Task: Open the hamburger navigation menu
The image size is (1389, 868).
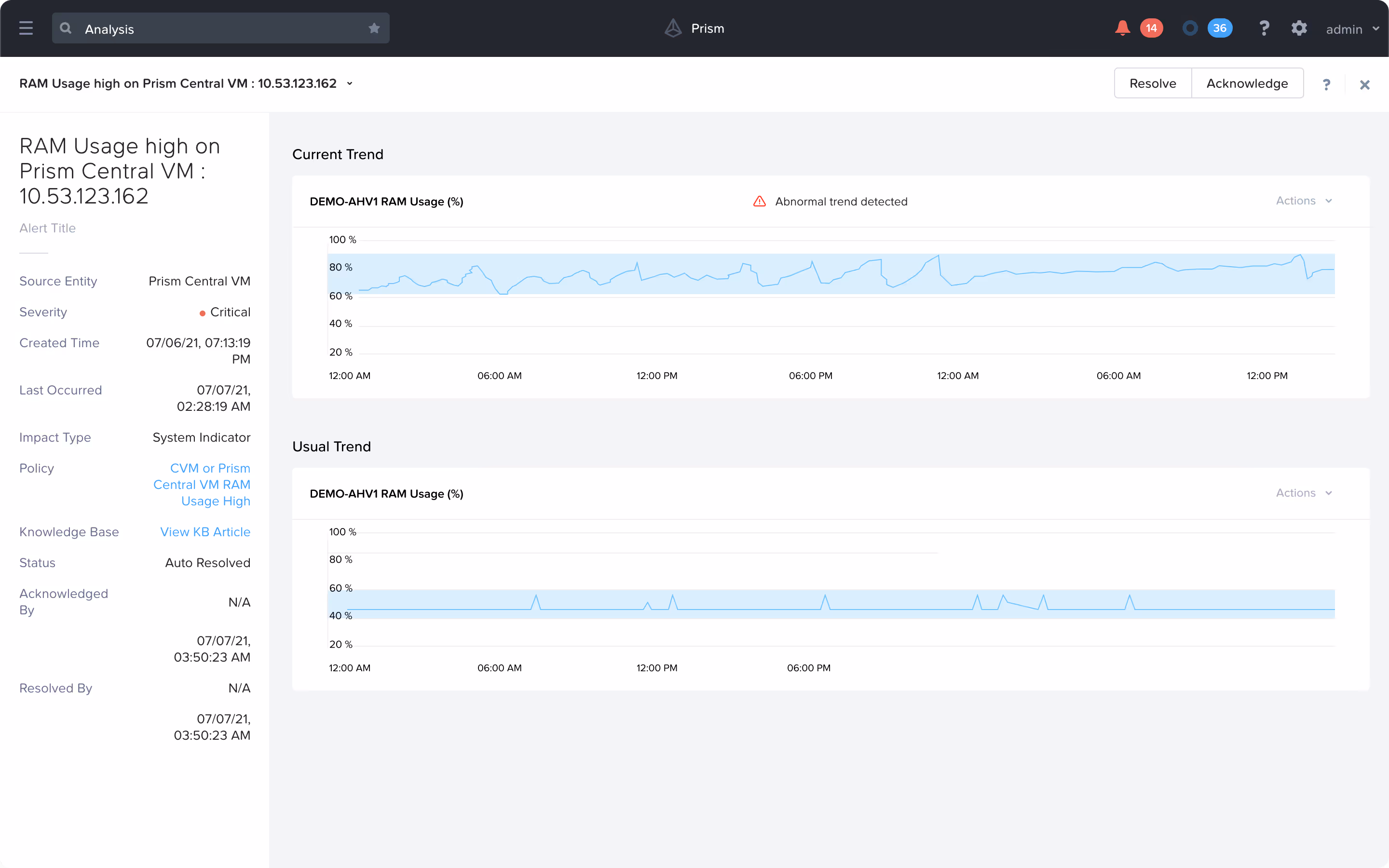Action: click(x=26, y=28)
